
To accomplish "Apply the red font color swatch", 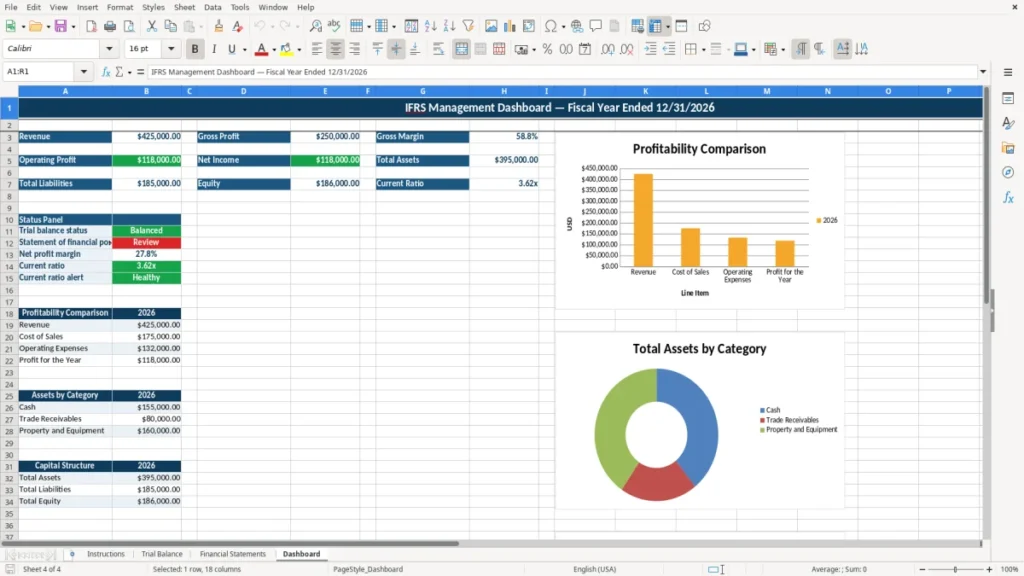I will (261, 49).
